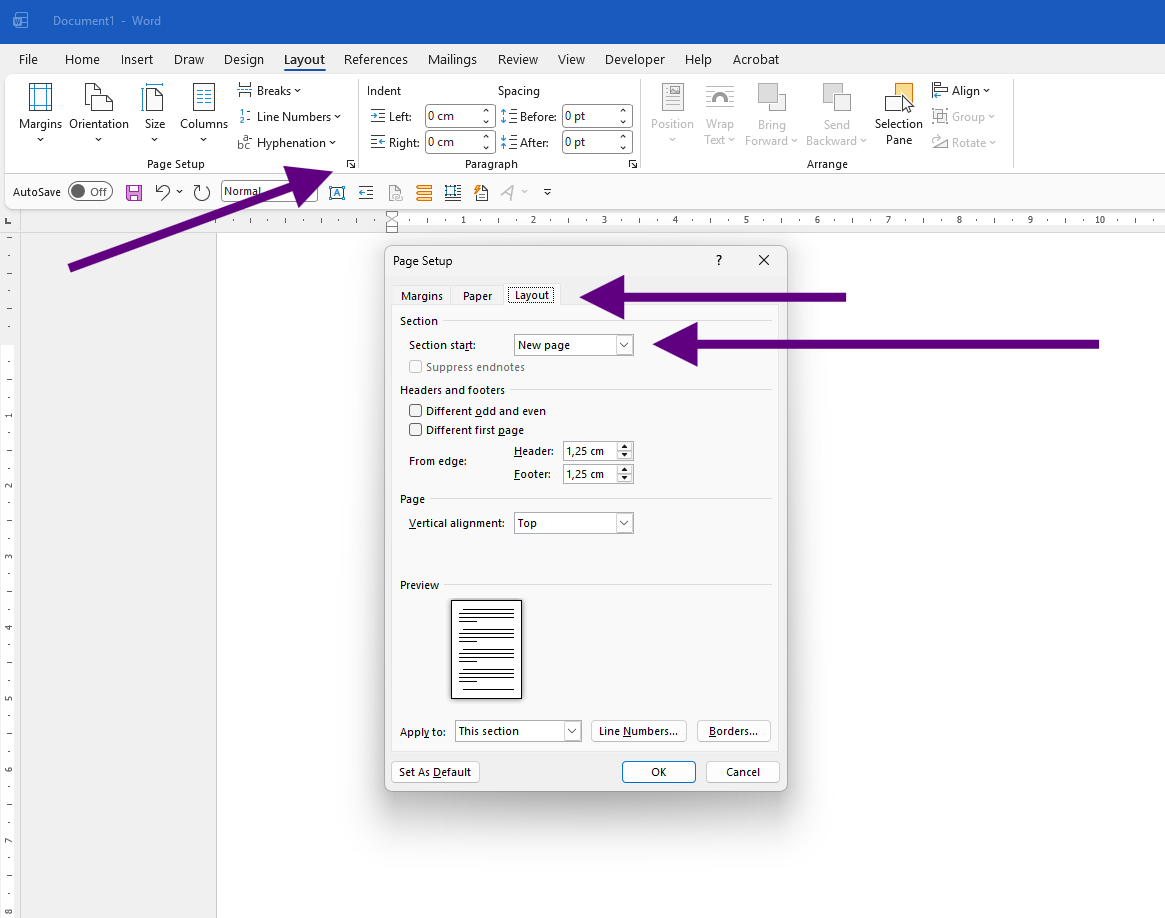Open the paper Size menu
The width and height of the screenshot is (1165, 918).
[155, 113]
